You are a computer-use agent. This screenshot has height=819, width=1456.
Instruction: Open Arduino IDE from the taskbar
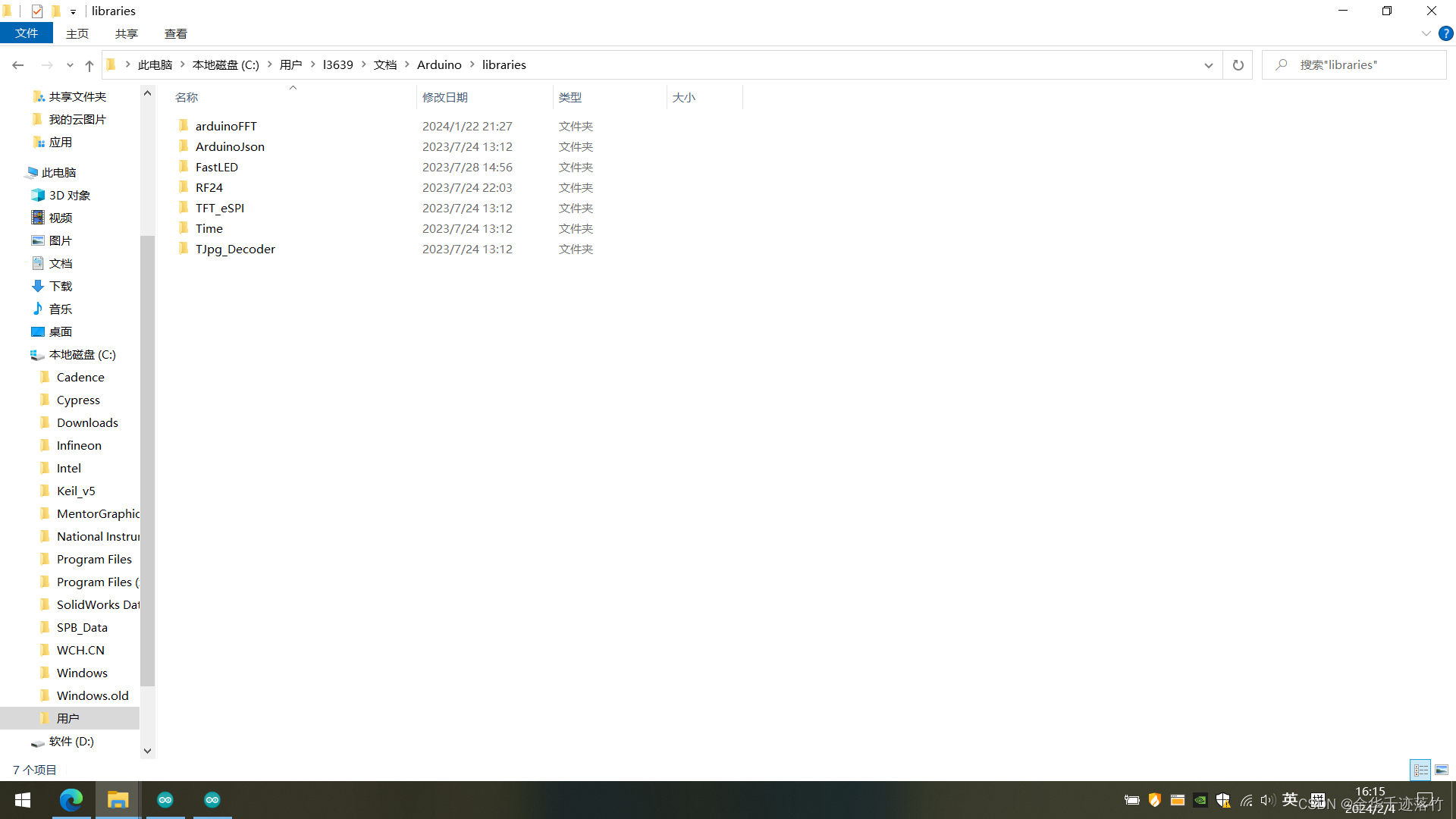[x=165, y=799]
